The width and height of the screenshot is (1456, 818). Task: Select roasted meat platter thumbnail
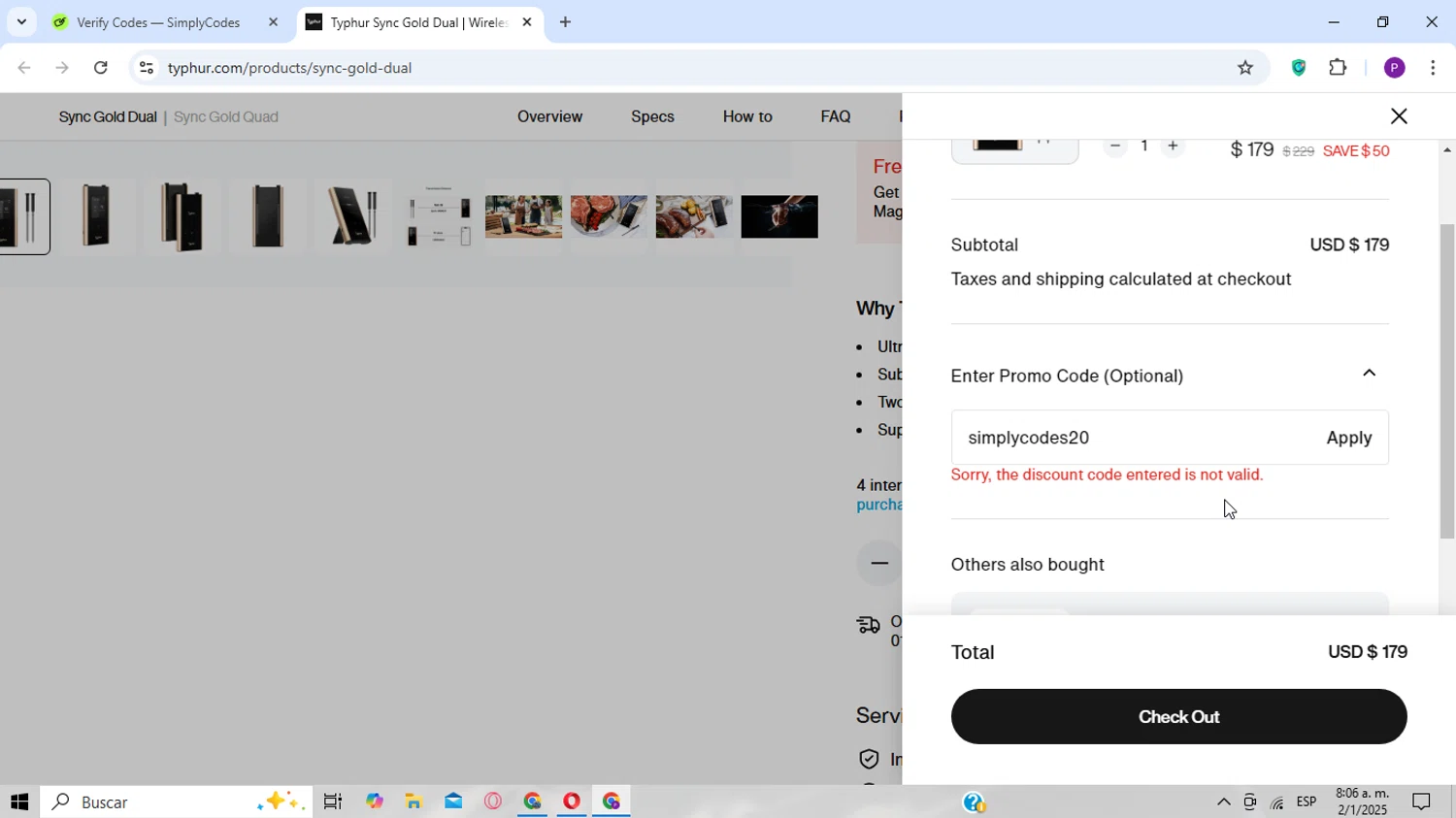pos(694,216)
